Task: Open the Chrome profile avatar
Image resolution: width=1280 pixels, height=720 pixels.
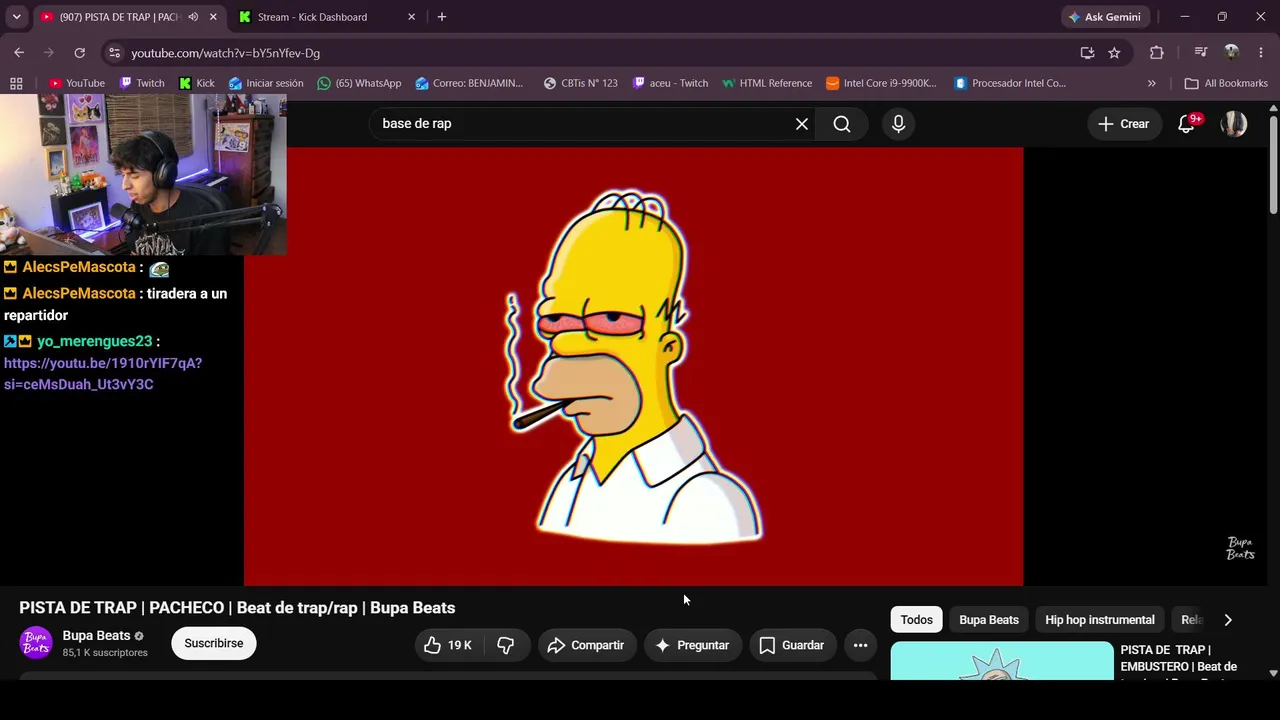Action: pyautogui.click(x=1232, y=53)
